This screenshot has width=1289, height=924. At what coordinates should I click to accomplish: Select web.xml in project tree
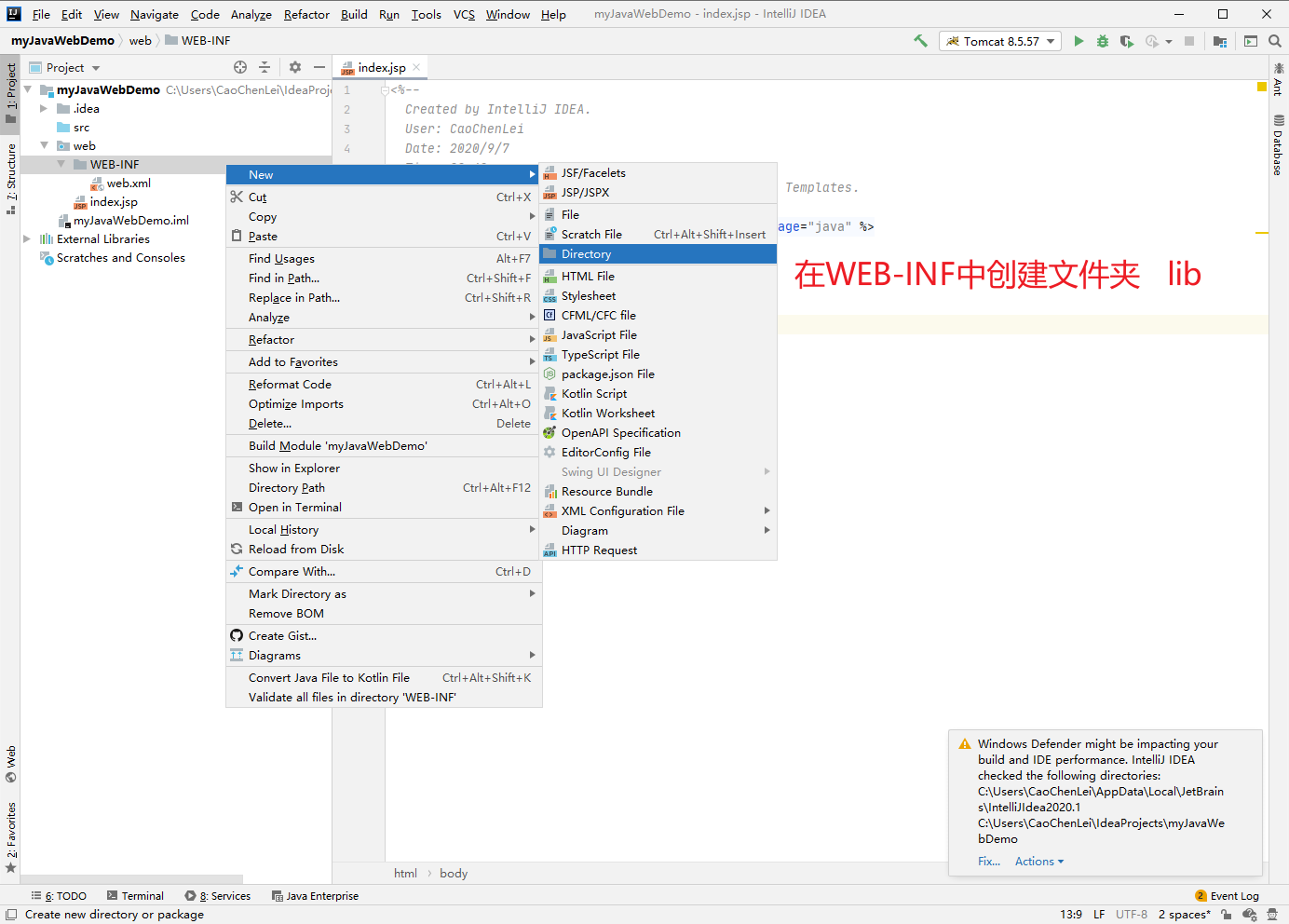coord(129,183)
